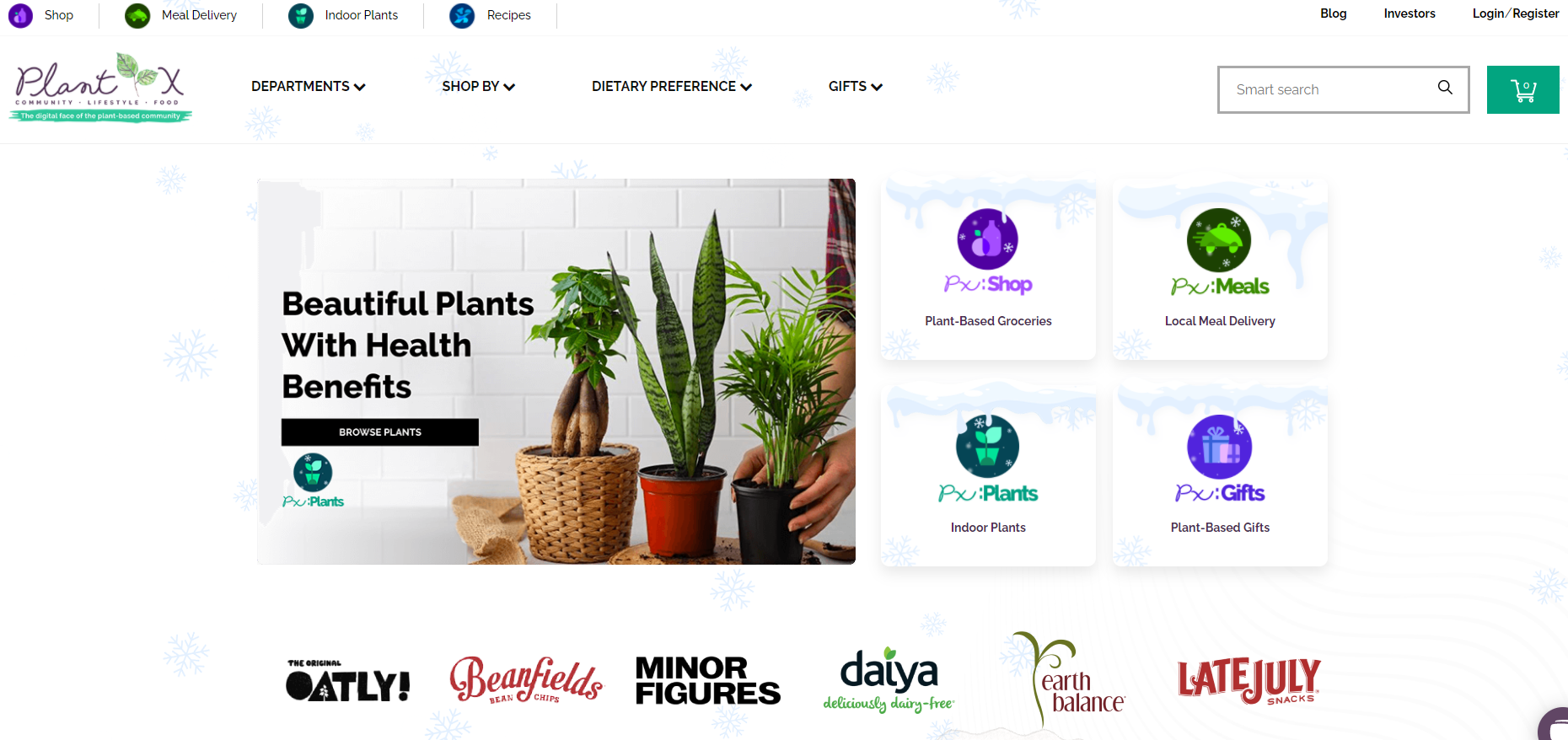
Task: Open the Blog link
Action: click(1333, 13)
